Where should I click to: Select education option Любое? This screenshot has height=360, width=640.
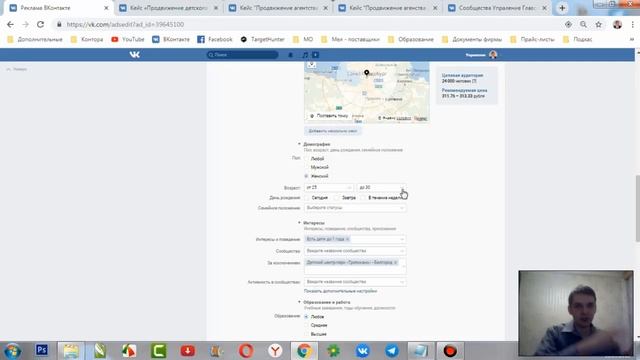pos(307,317)
